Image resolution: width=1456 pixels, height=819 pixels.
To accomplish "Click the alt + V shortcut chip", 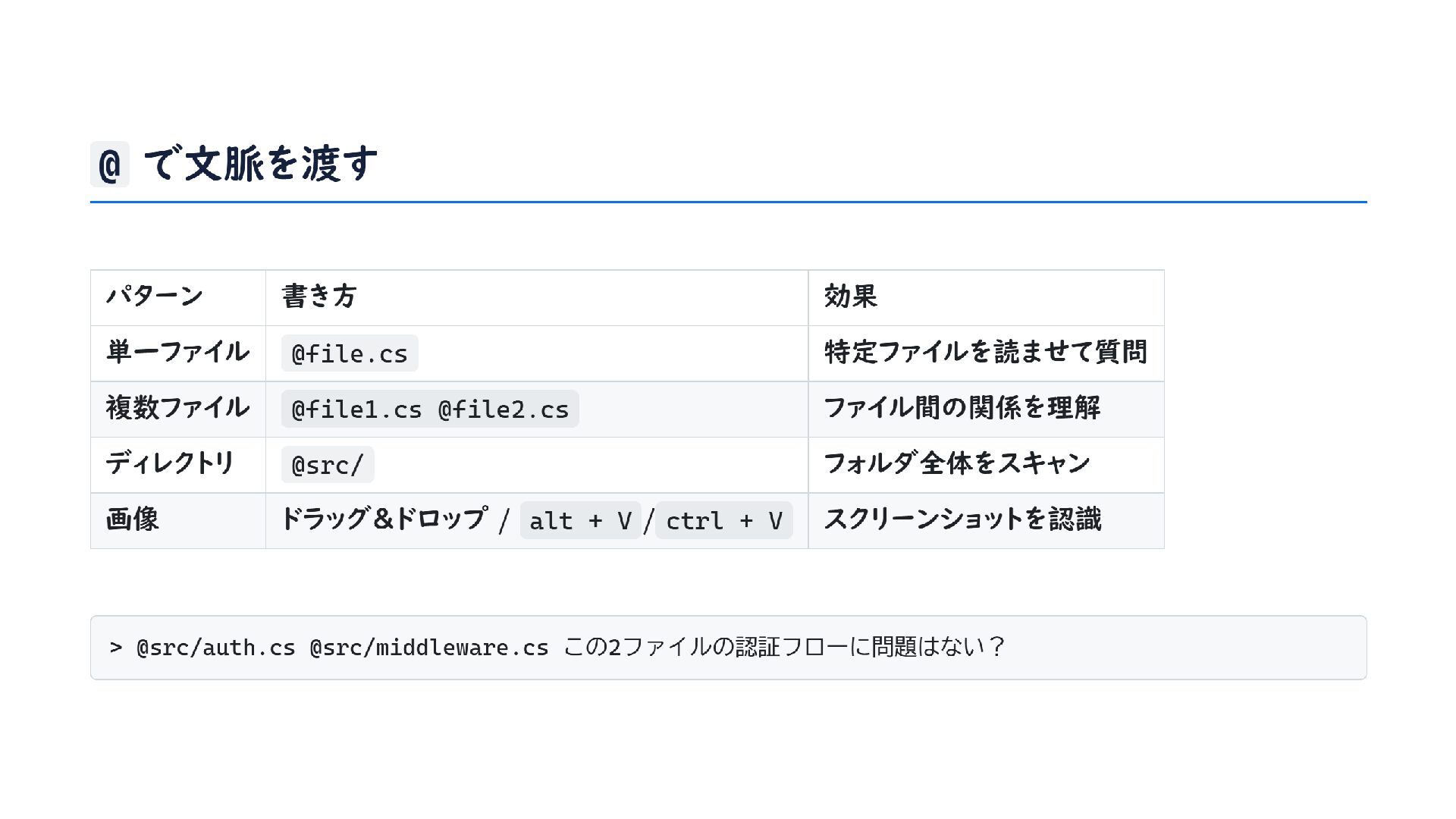I will (580, 521).
